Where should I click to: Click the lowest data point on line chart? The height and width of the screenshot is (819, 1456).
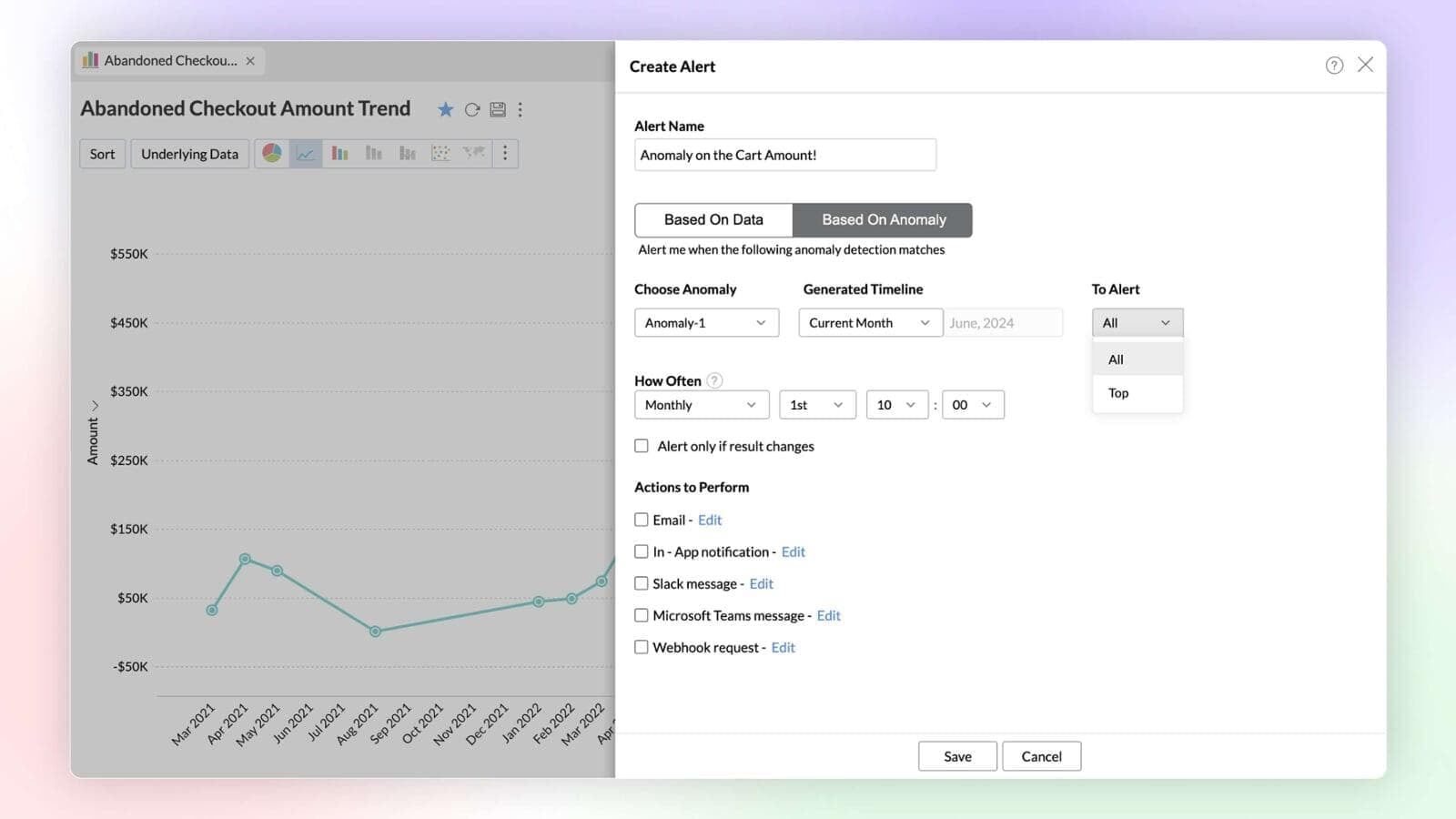click(375, 631)
